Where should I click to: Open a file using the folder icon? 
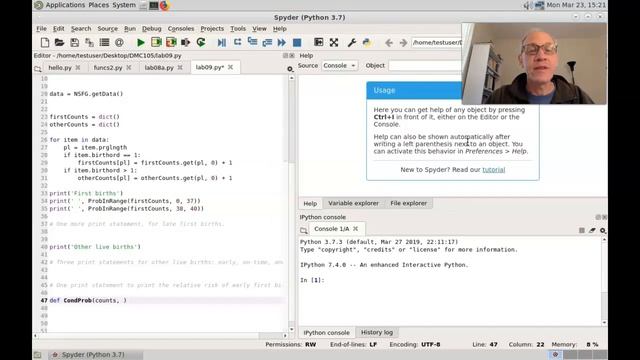coord(59,42)
